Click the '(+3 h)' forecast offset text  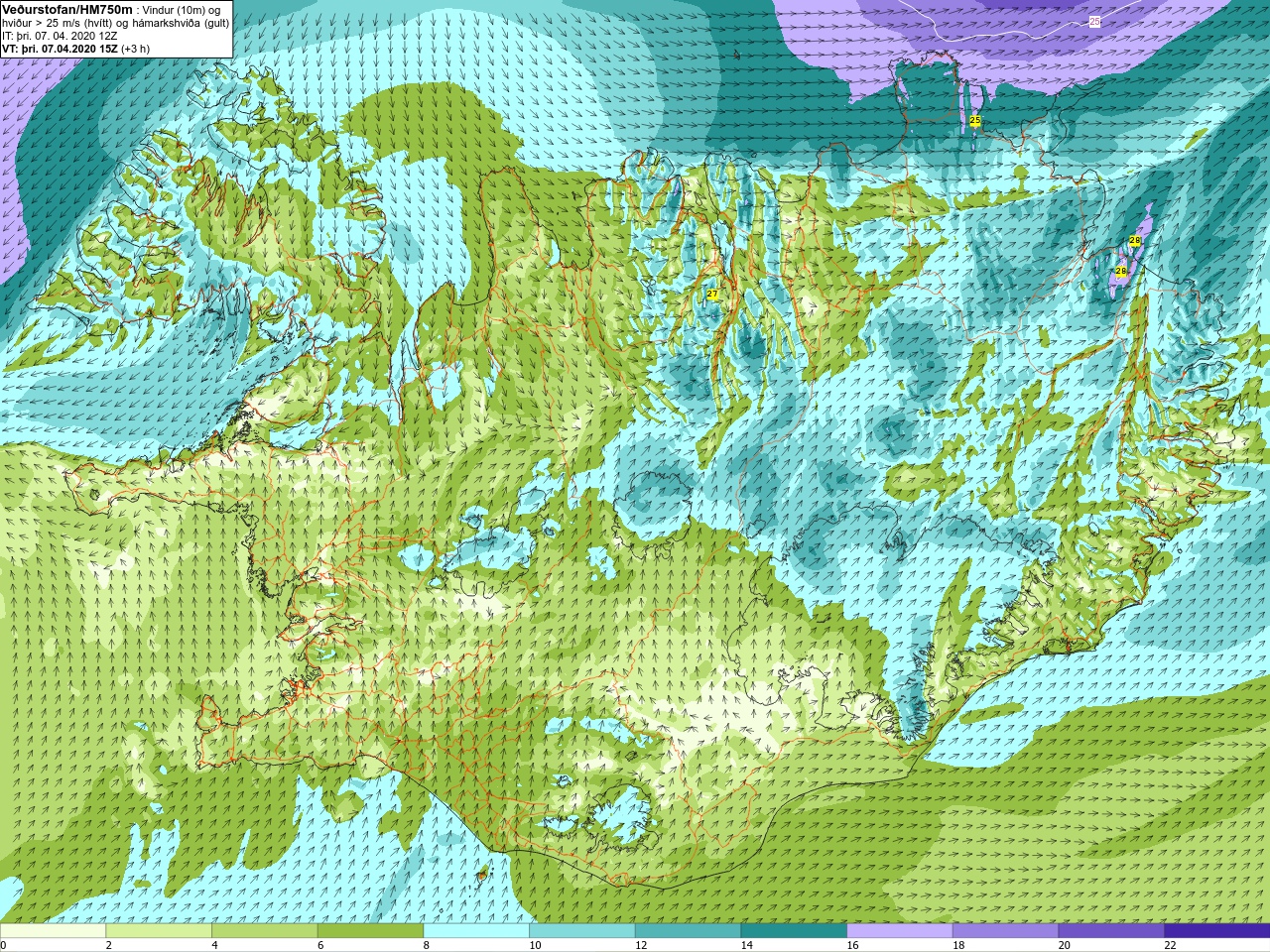click(x=135, y=49)
